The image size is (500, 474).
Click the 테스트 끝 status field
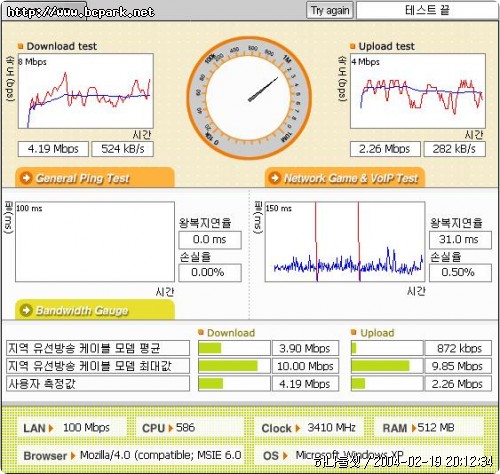(x=427, y=10)
